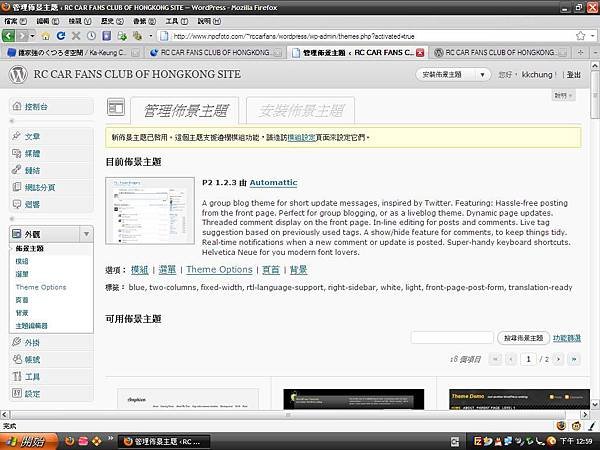600x450 pixels.
Task: Open the 編輯 Edit menu
Action: pyautogui.click(x=47, y=21)
